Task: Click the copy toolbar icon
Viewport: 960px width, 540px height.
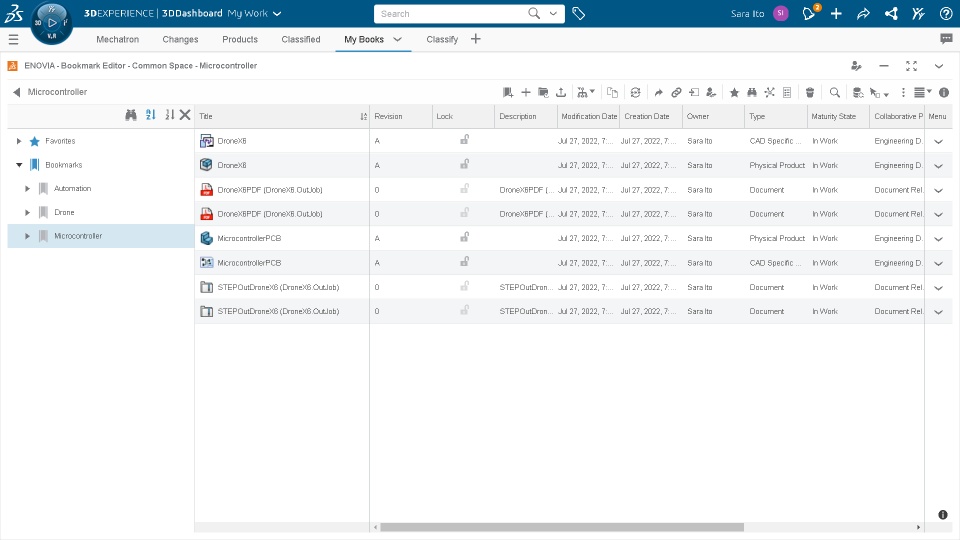Action: tap(612, 92)
